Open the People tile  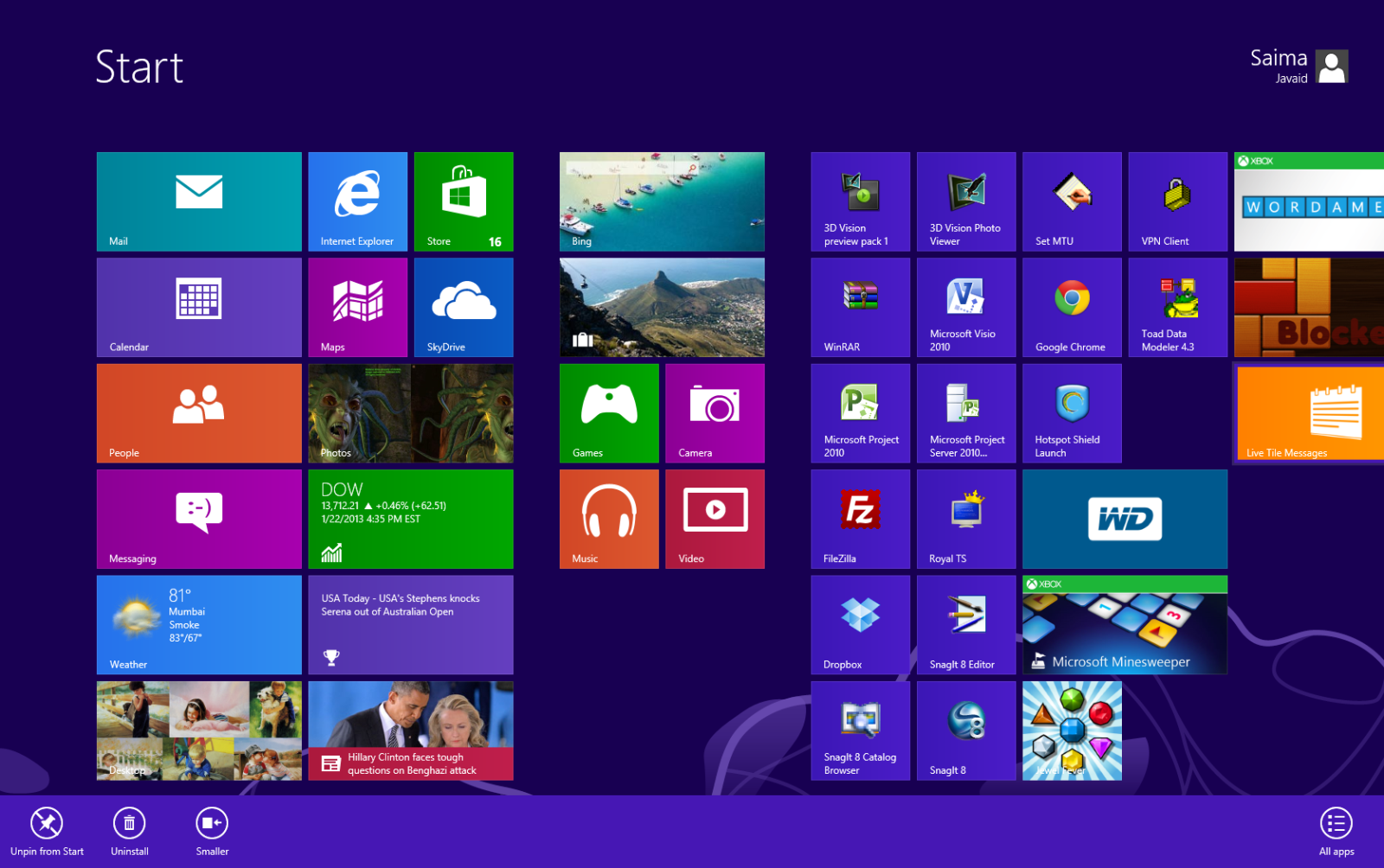click(199, 413)
